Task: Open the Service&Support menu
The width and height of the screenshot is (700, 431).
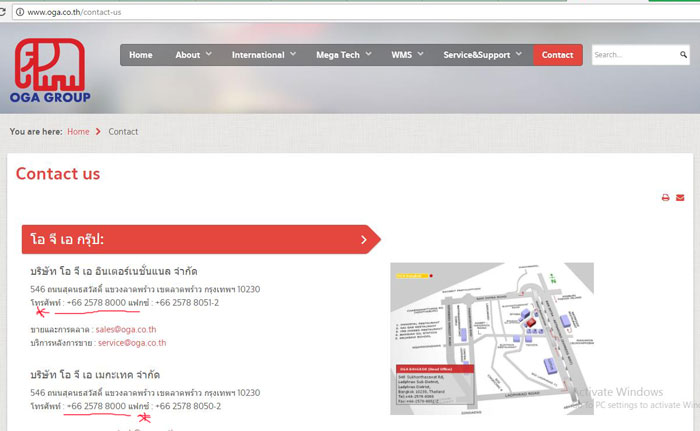Action: click(482, 55)
